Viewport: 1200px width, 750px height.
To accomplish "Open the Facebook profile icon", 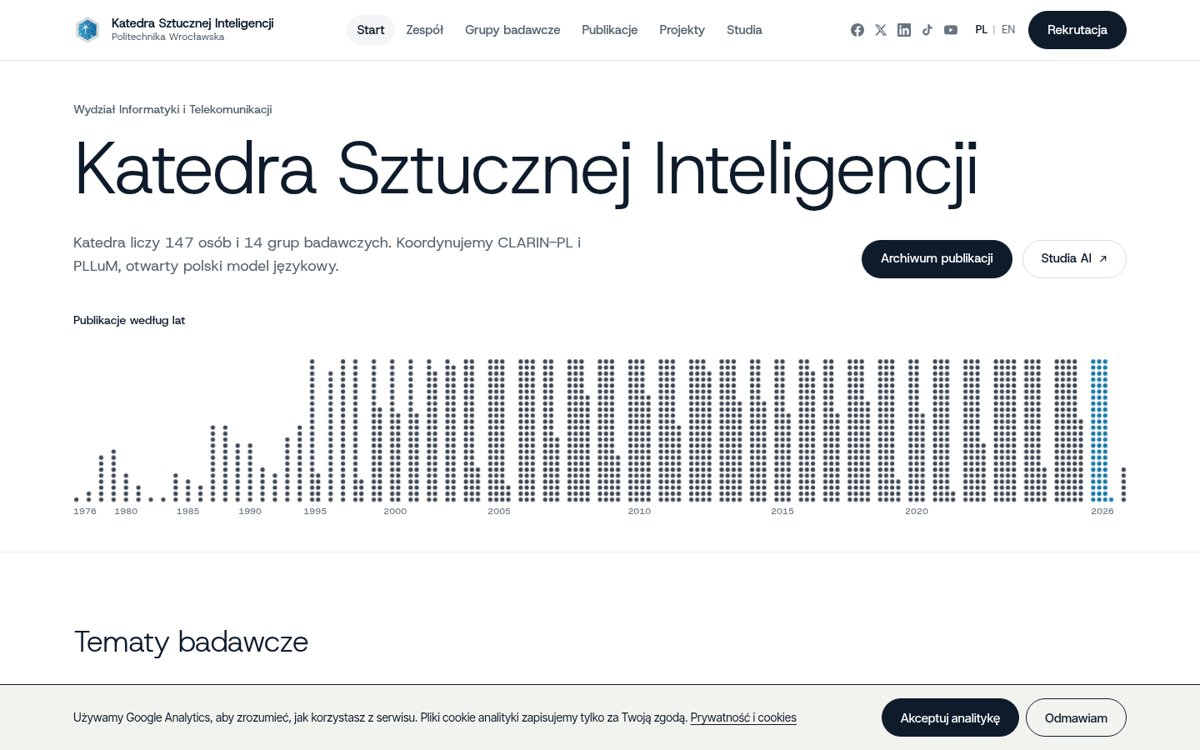I will pos(857,30).
